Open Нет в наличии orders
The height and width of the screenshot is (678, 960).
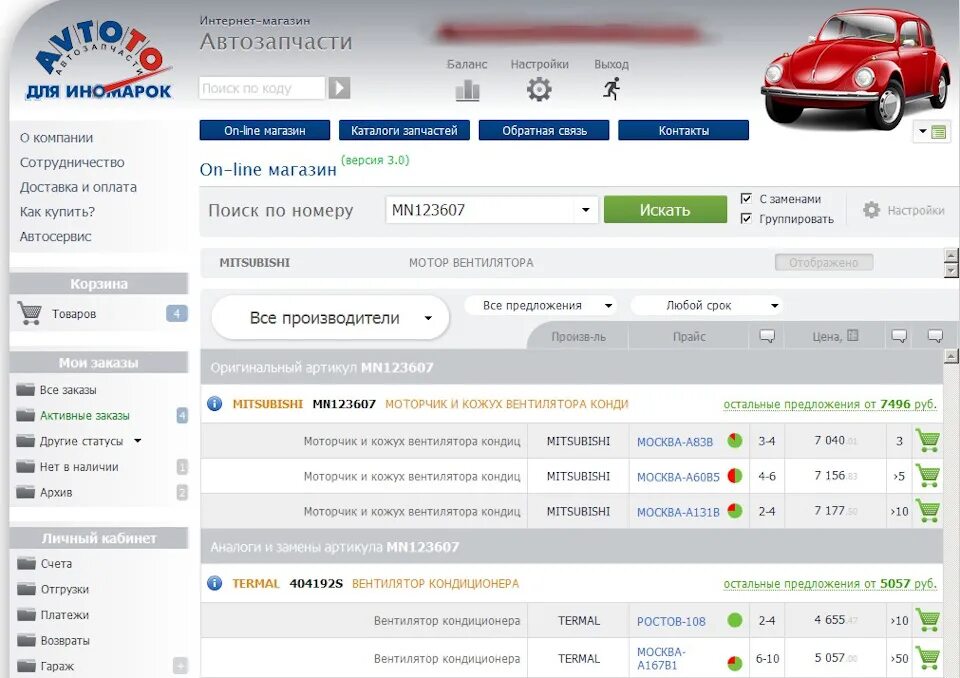click(x=79, y=467)
